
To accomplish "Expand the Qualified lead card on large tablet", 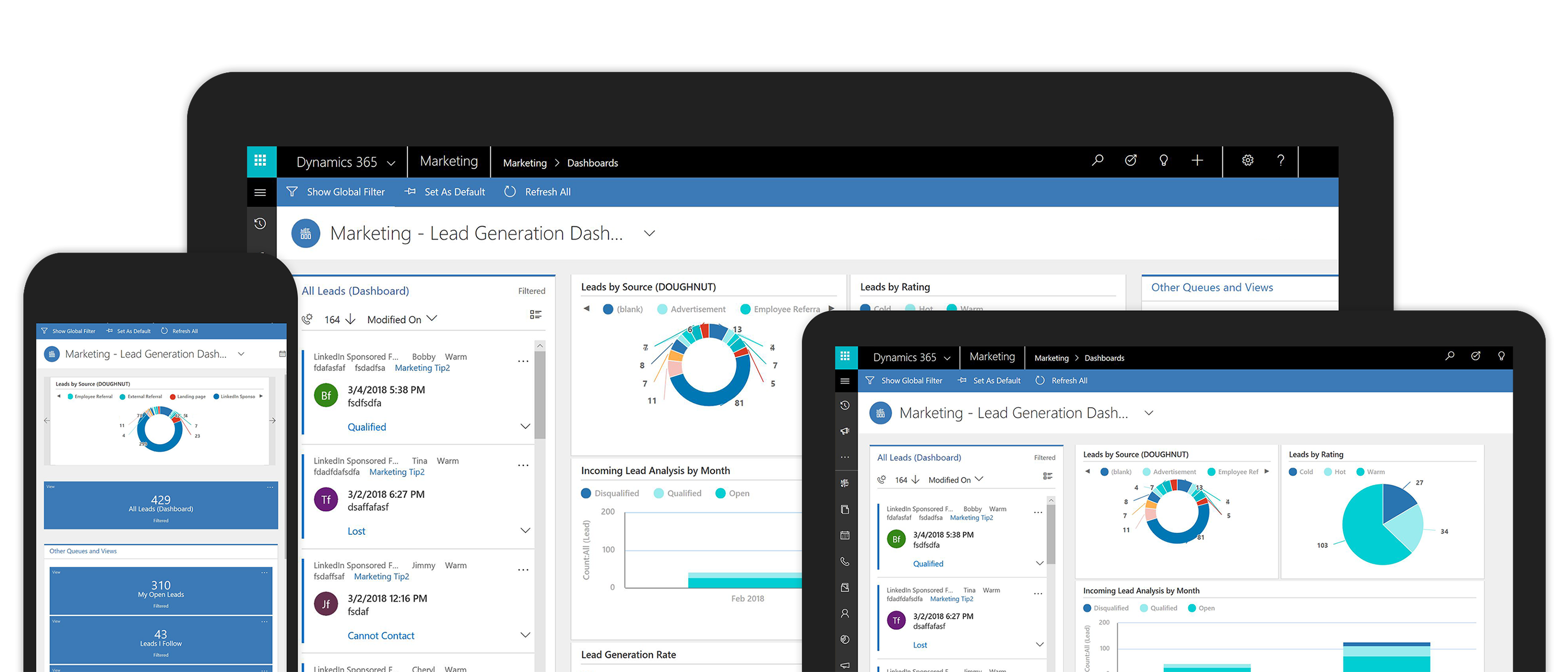I will coord(525,426).
